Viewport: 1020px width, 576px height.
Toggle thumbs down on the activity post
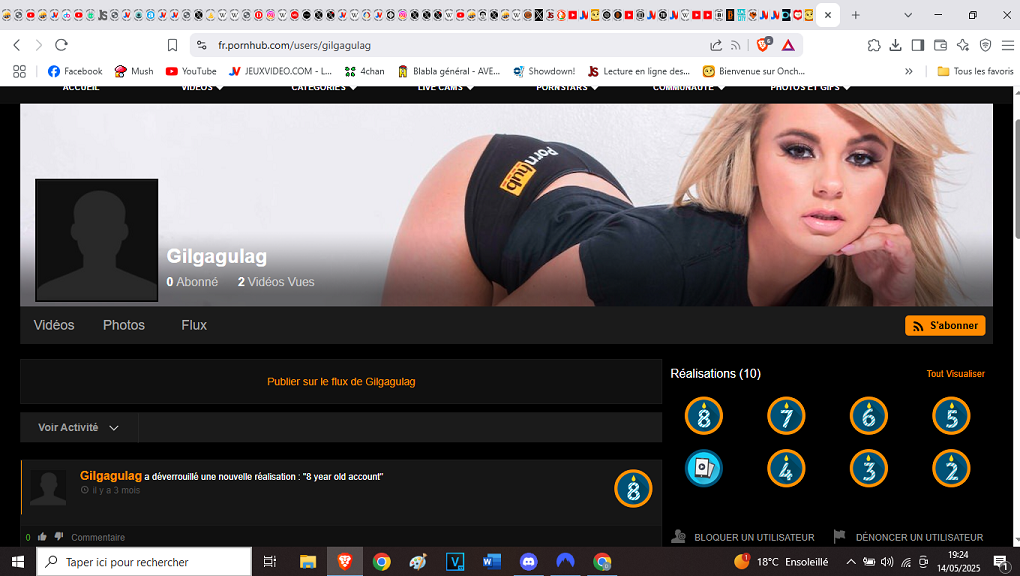pos(58,537)
